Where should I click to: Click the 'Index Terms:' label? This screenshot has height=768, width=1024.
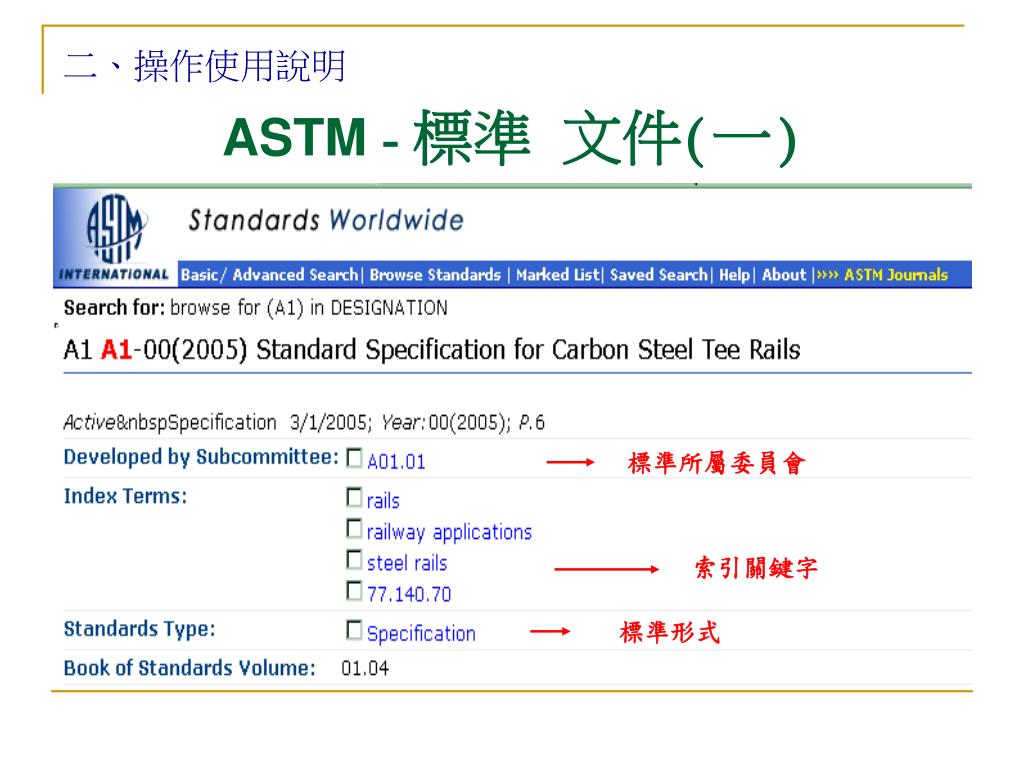click(125, 496)
